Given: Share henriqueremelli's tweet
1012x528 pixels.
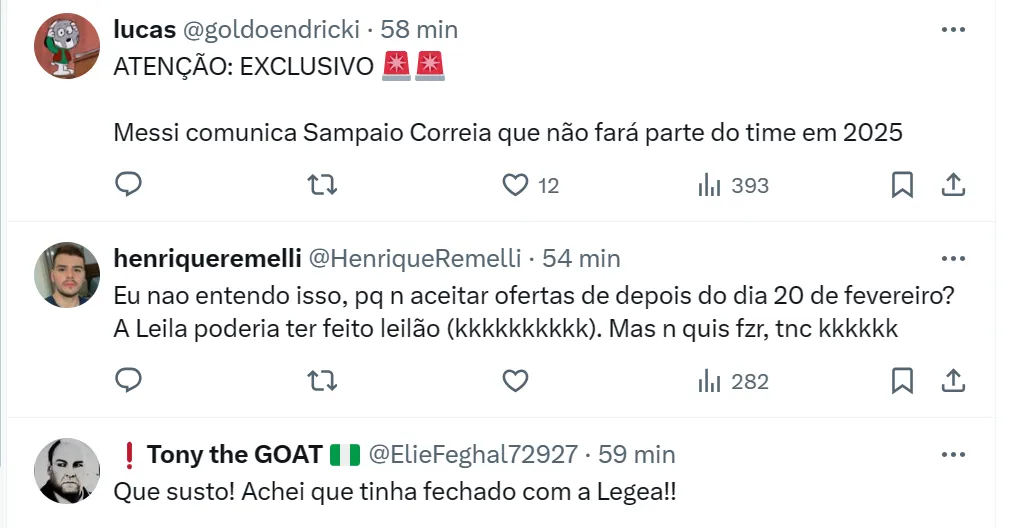Looking at the screenshot, I should (953, 381).
